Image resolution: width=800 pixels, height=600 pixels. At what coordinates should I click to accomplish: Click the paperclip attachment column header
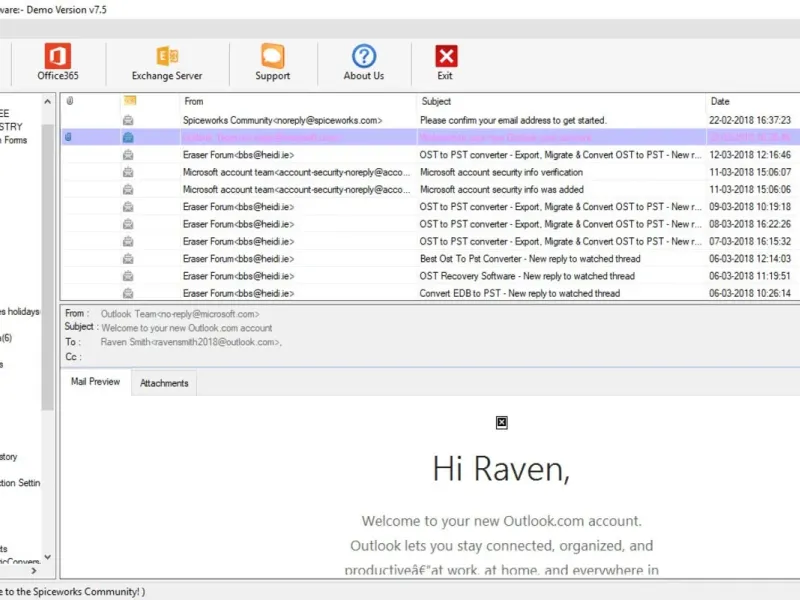(70, 101)
